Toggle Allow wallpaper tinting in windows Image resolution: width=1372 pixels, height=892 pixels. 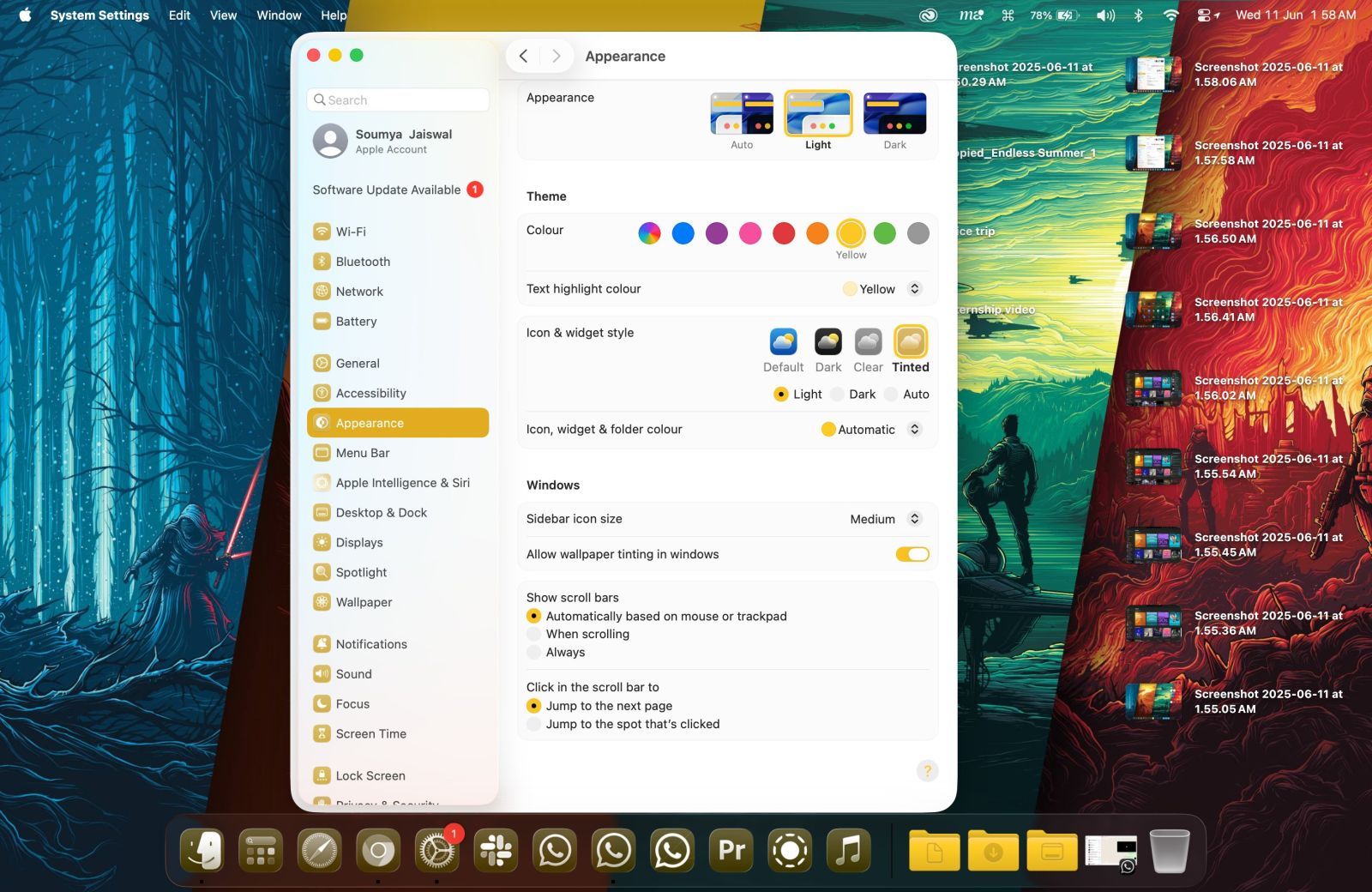[x=912, y=555]
